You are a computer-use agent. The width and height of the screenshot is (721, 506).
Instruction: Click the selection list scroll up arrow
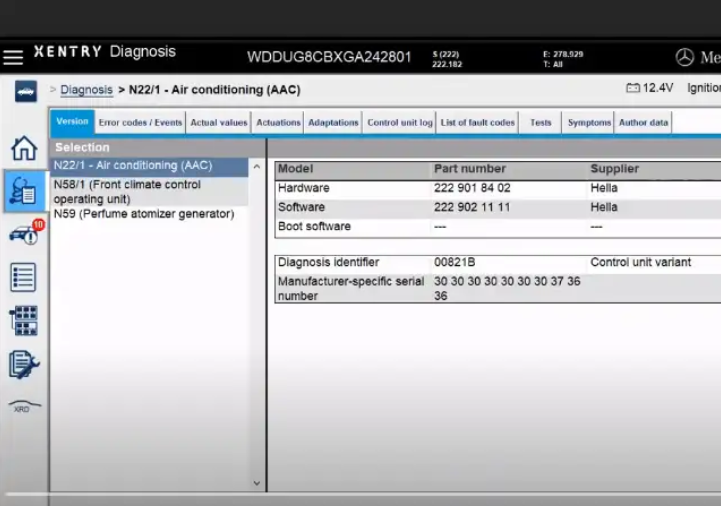click(x=257, y=167)
